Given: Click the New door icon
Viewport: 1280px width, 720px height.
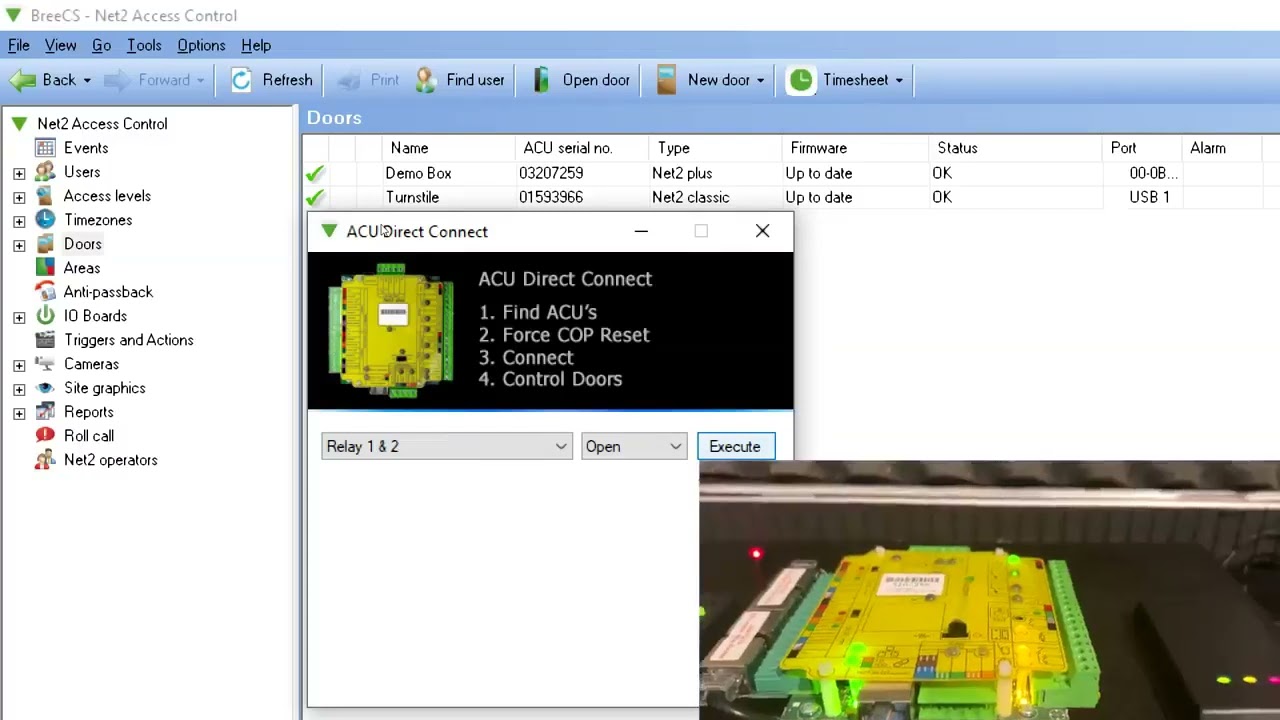Looking at the screenshot, I should click(667, 80).
